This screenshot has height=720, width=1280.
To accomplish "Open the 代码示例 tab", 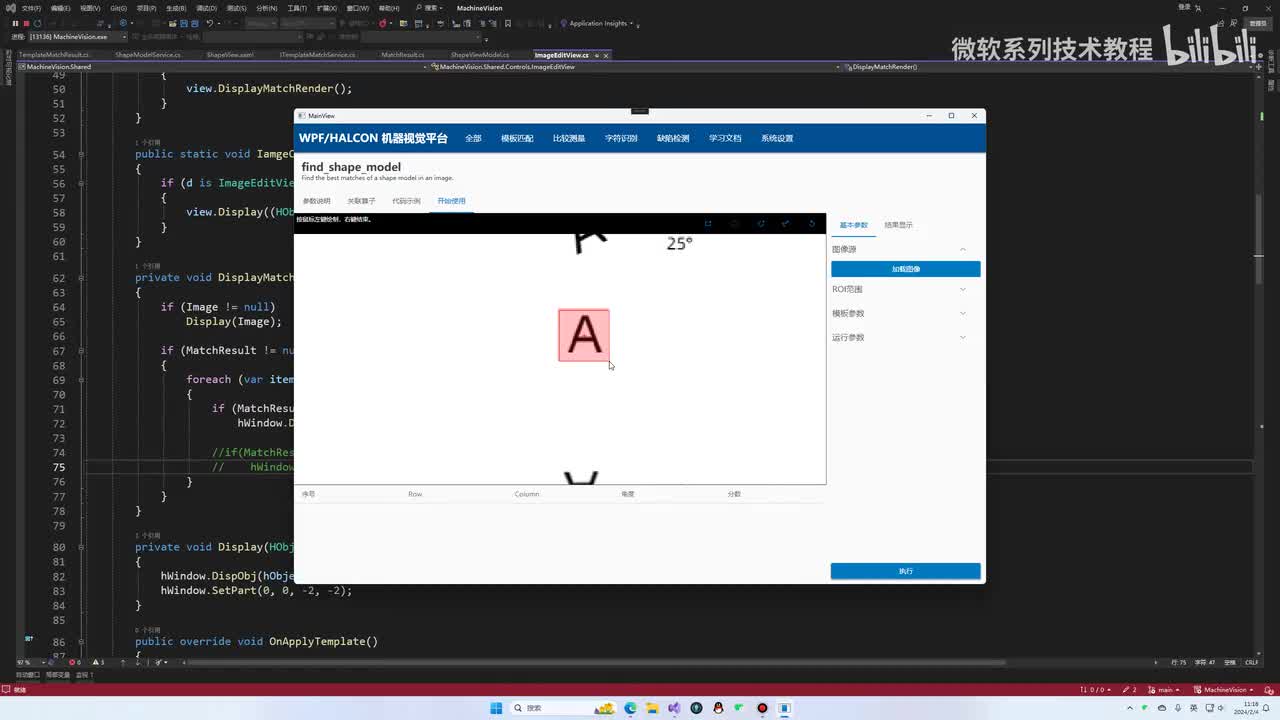I will 406,201.
